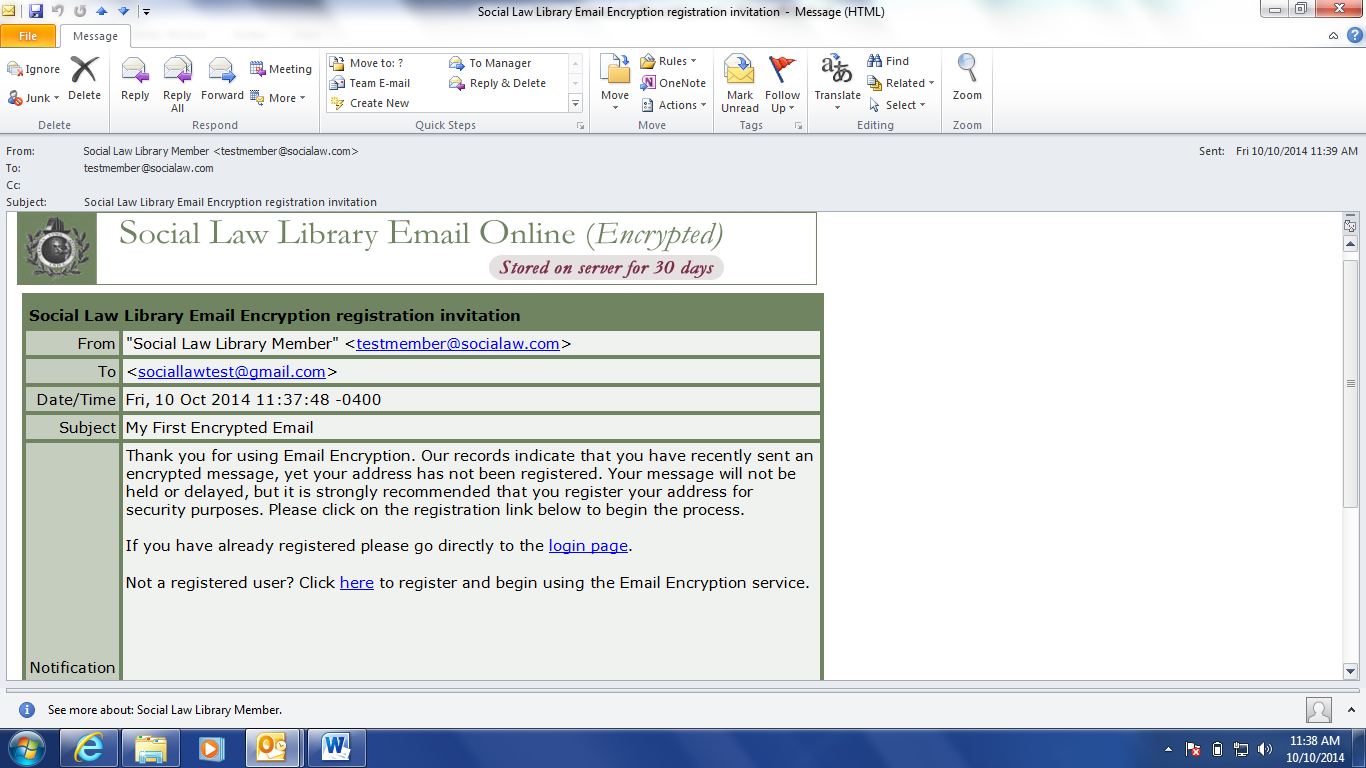Open the Select dropdown
Screen dimensions: 1366x768
pos(897,105)
